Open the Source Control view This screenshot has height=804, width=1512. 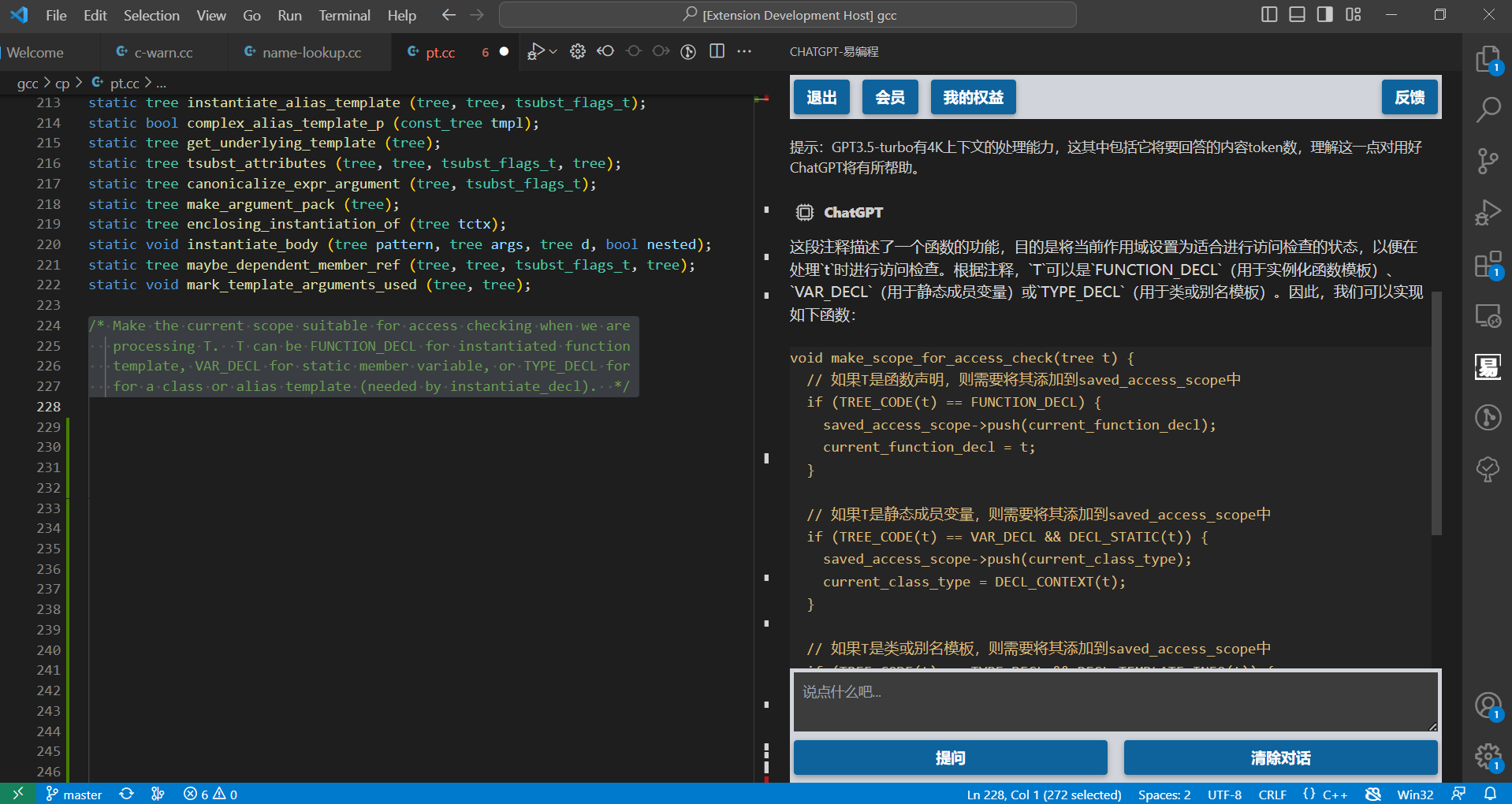tap(1488, 161)
